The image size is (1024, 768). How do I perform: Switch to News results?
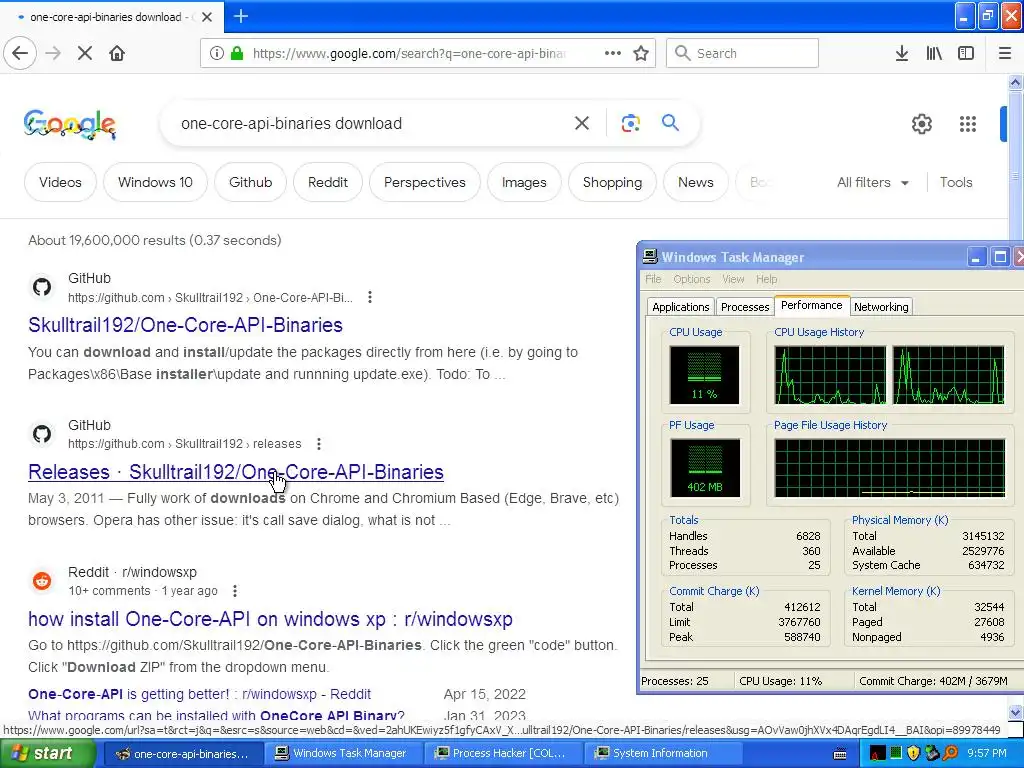696,182
